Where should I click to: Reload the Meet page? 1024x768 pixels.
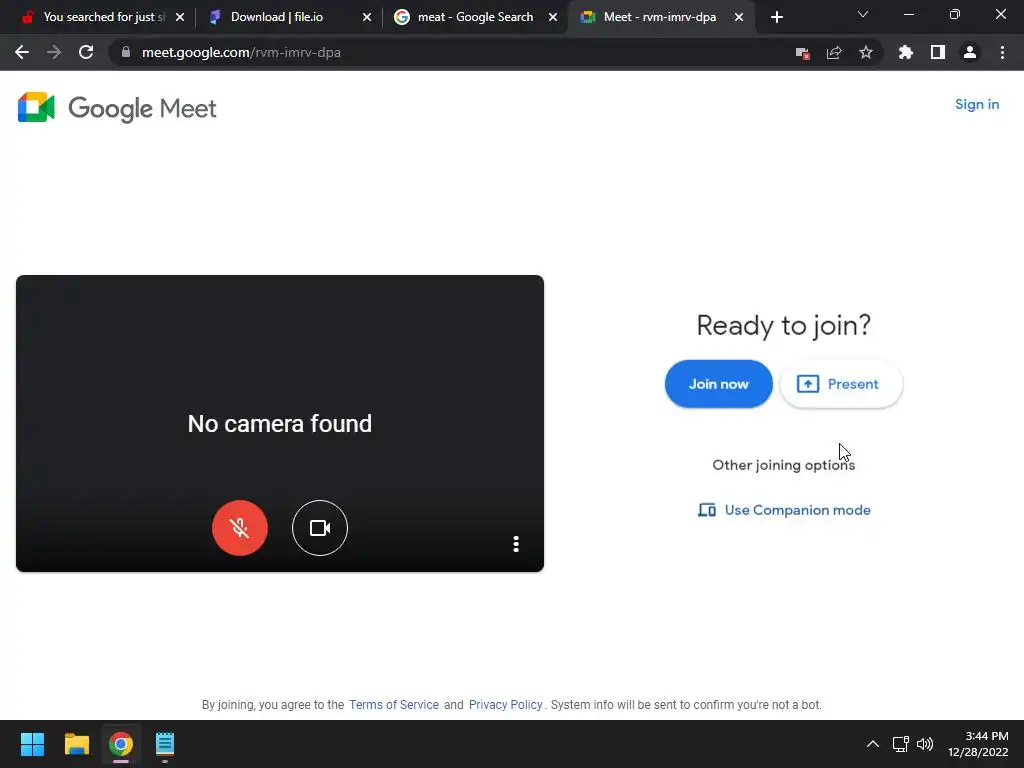click(x=86, y=52)
